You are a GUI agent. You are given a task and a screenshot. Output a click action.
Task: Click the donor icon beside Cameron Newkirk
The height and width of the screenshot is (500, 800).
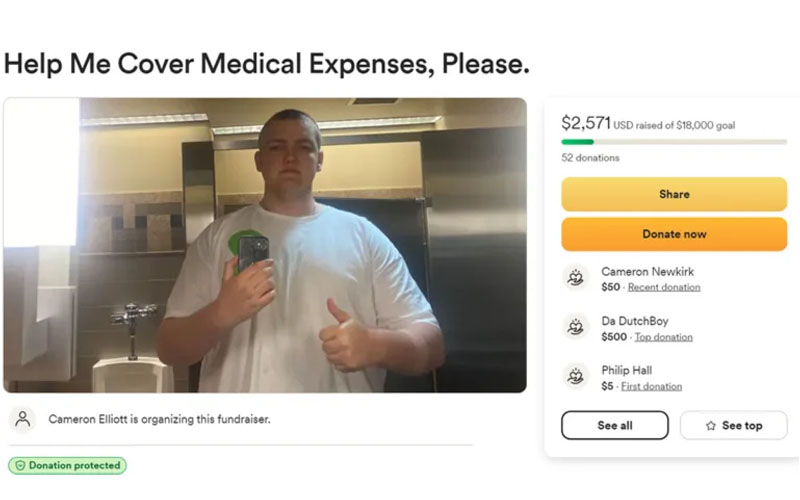click(576, 278)
